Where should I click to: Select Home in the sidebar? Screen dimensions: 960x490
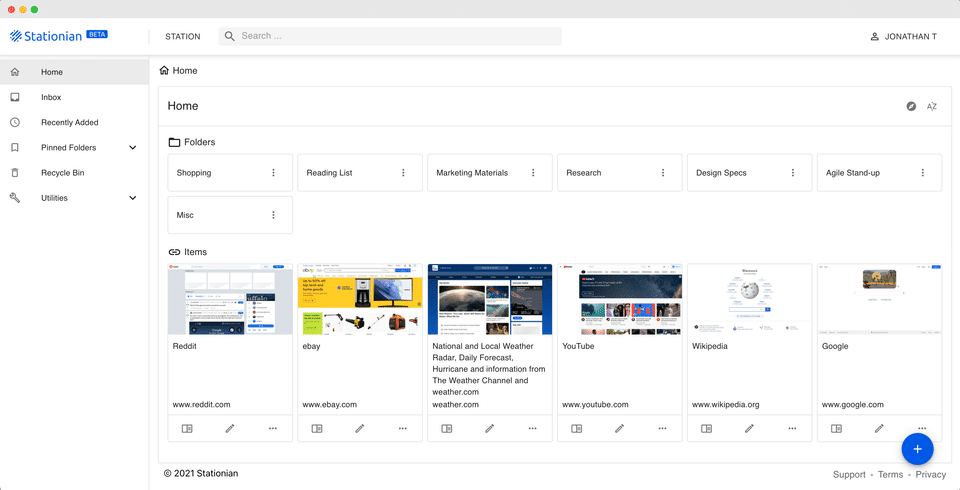pyautogui.click(x=74, y=72)
